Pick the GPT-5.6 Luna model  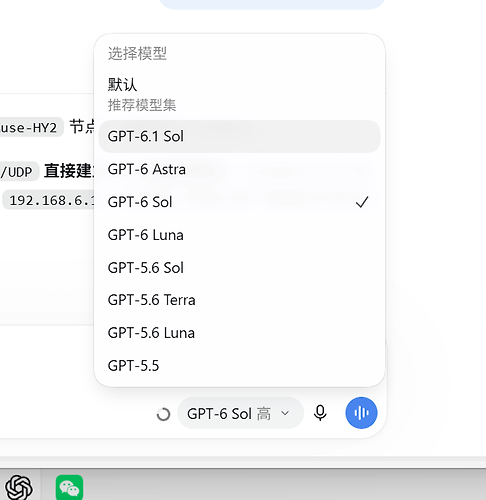239,333
